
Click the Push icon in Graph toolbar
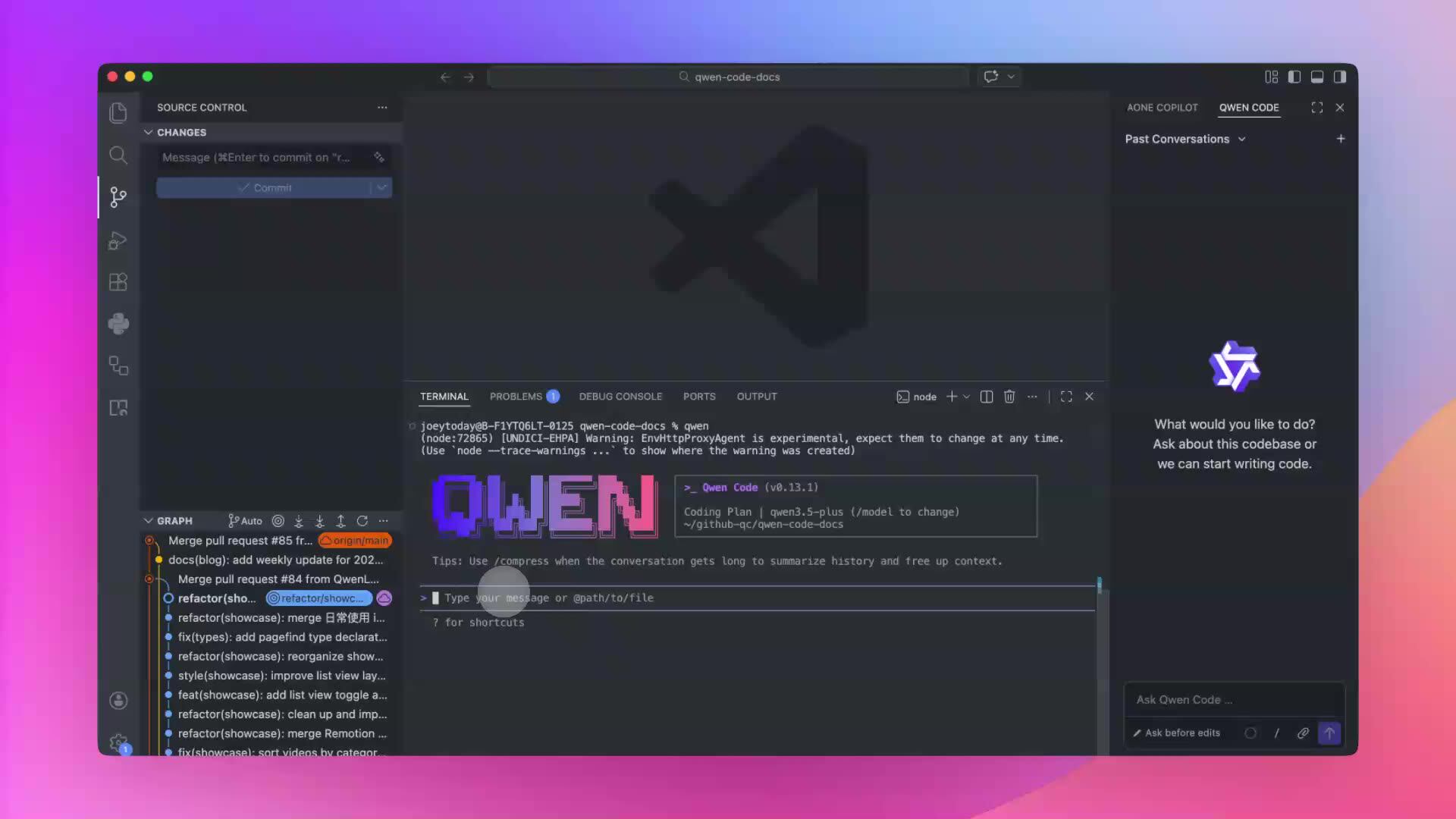click(341, 521)
